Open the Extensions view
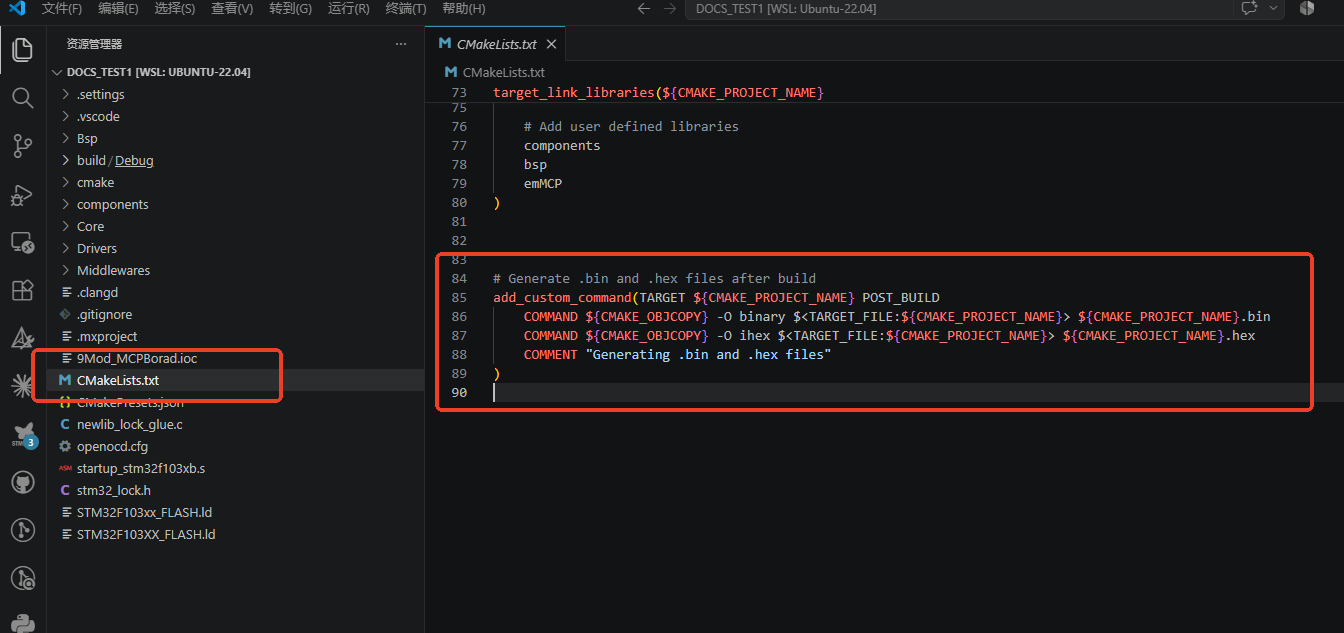The width and height of the screenshot is (1344, 633). coord(22,290)
